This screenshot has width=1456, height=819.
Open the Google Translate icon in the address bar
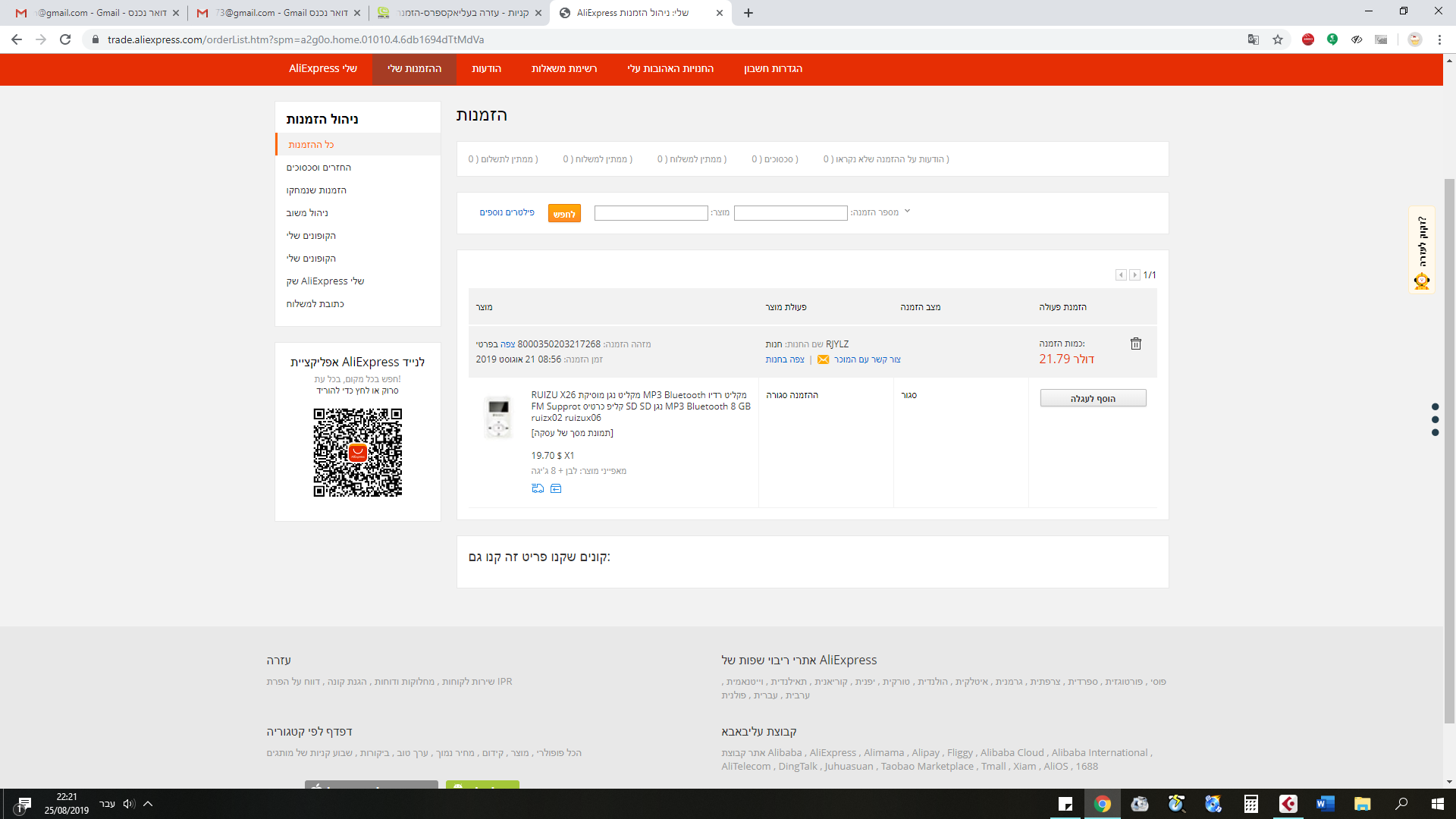tap(1254, 39)
